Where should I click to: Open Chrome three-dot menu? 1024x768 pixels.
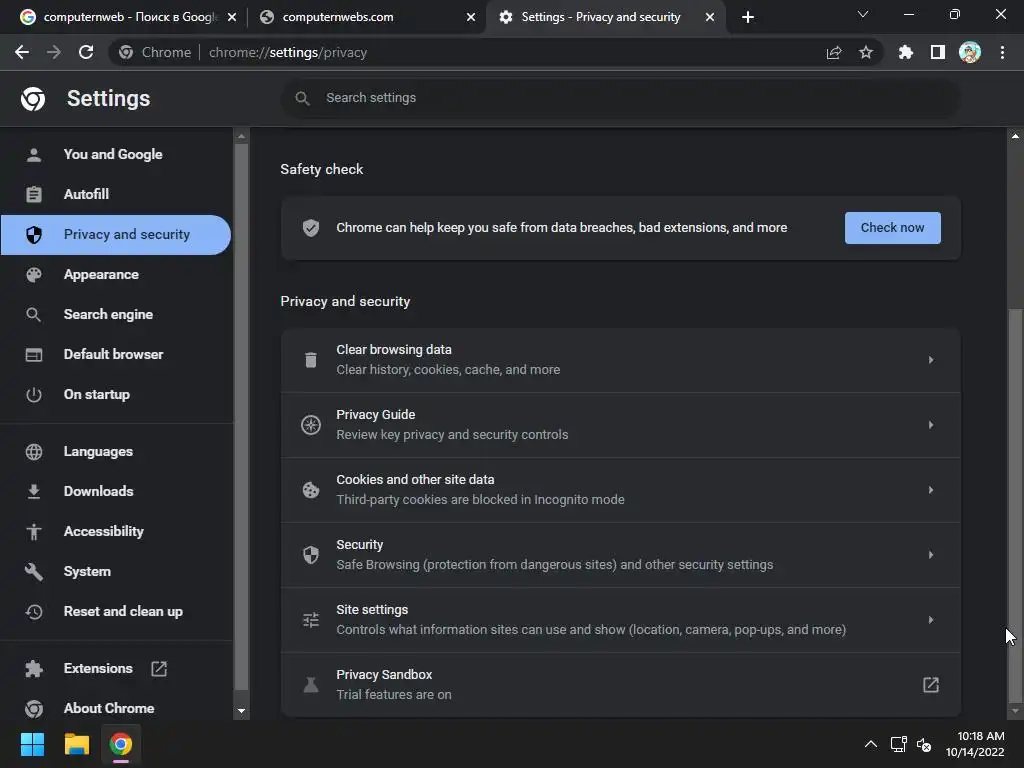point(1002,52)
